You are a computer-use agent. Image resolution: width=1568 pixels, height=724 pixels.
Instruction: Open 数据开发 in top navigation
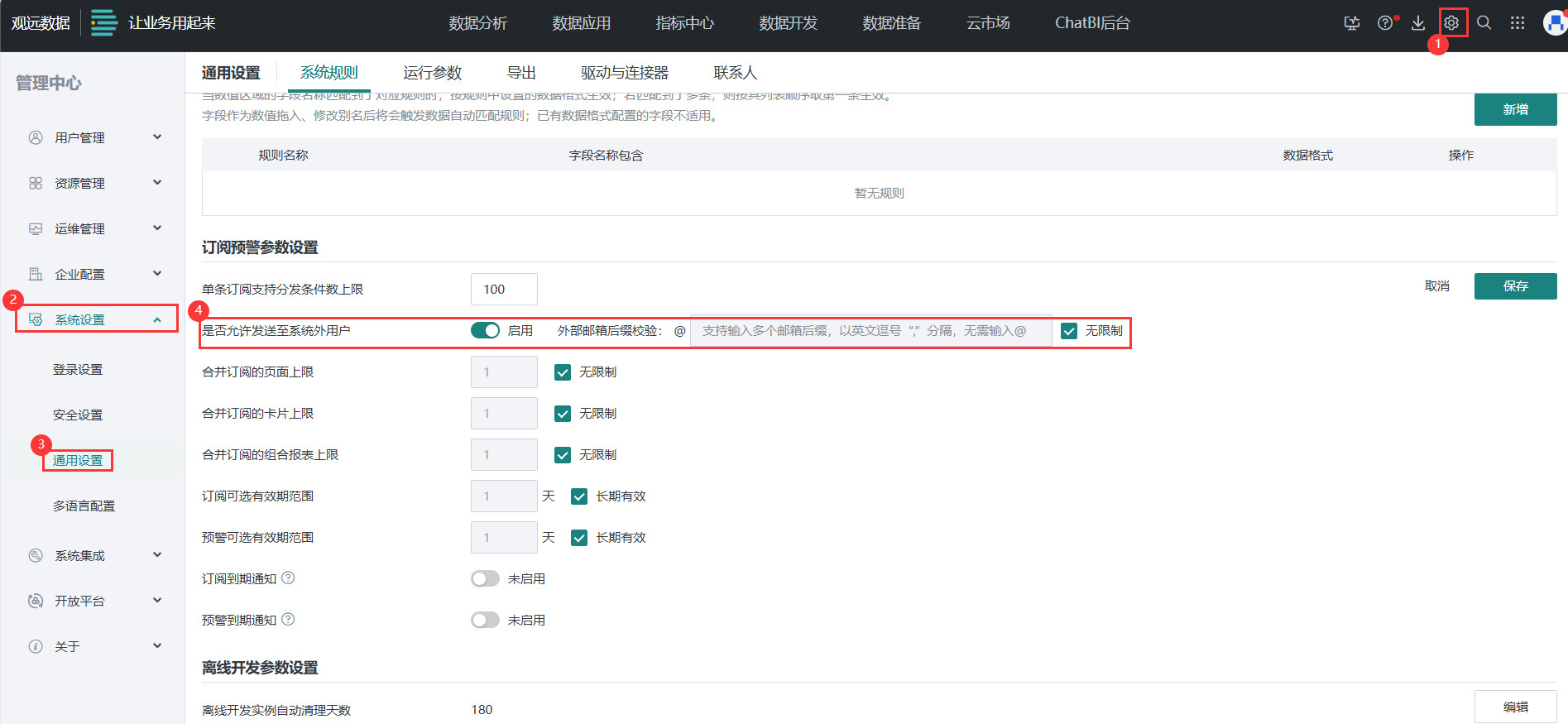[x=788, y=23]
